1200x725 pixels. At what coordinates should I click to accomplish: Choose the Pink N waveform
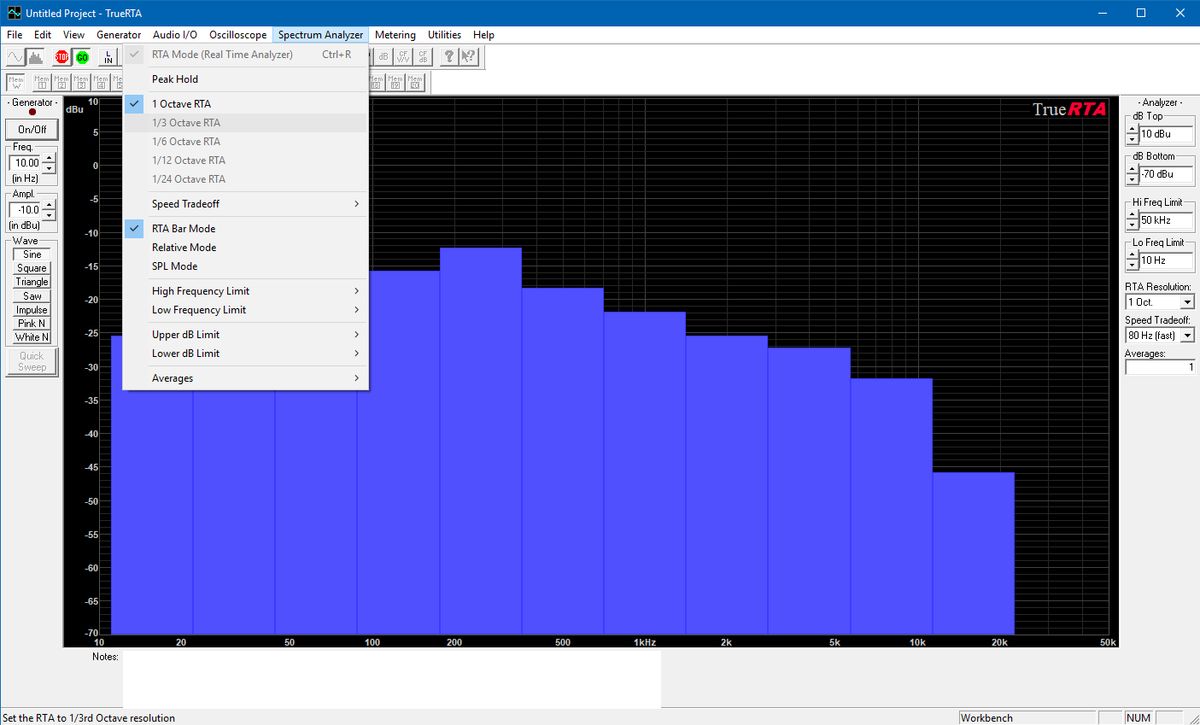32,323
